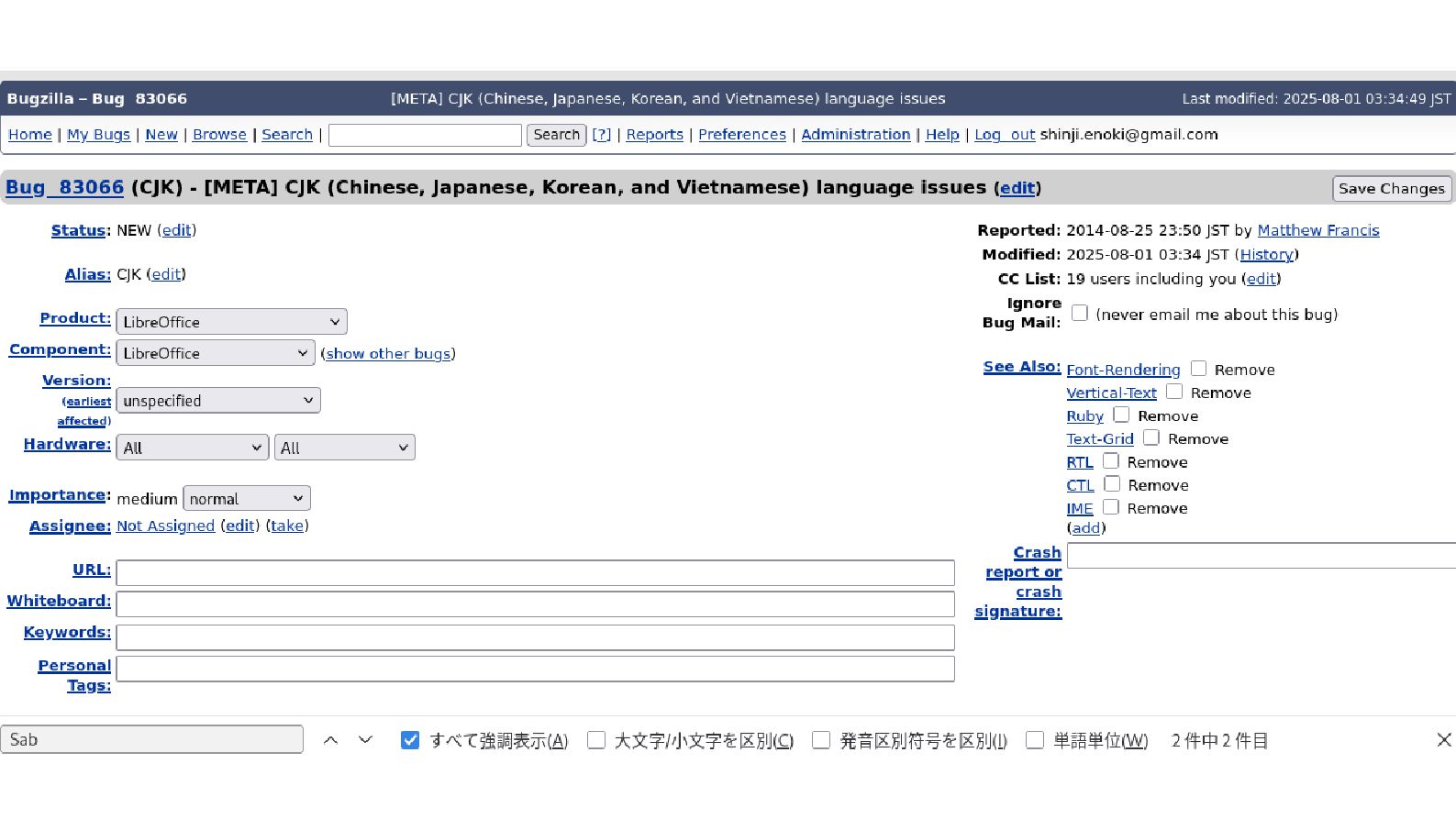Jump to previous find match arrow

[331, 740]
